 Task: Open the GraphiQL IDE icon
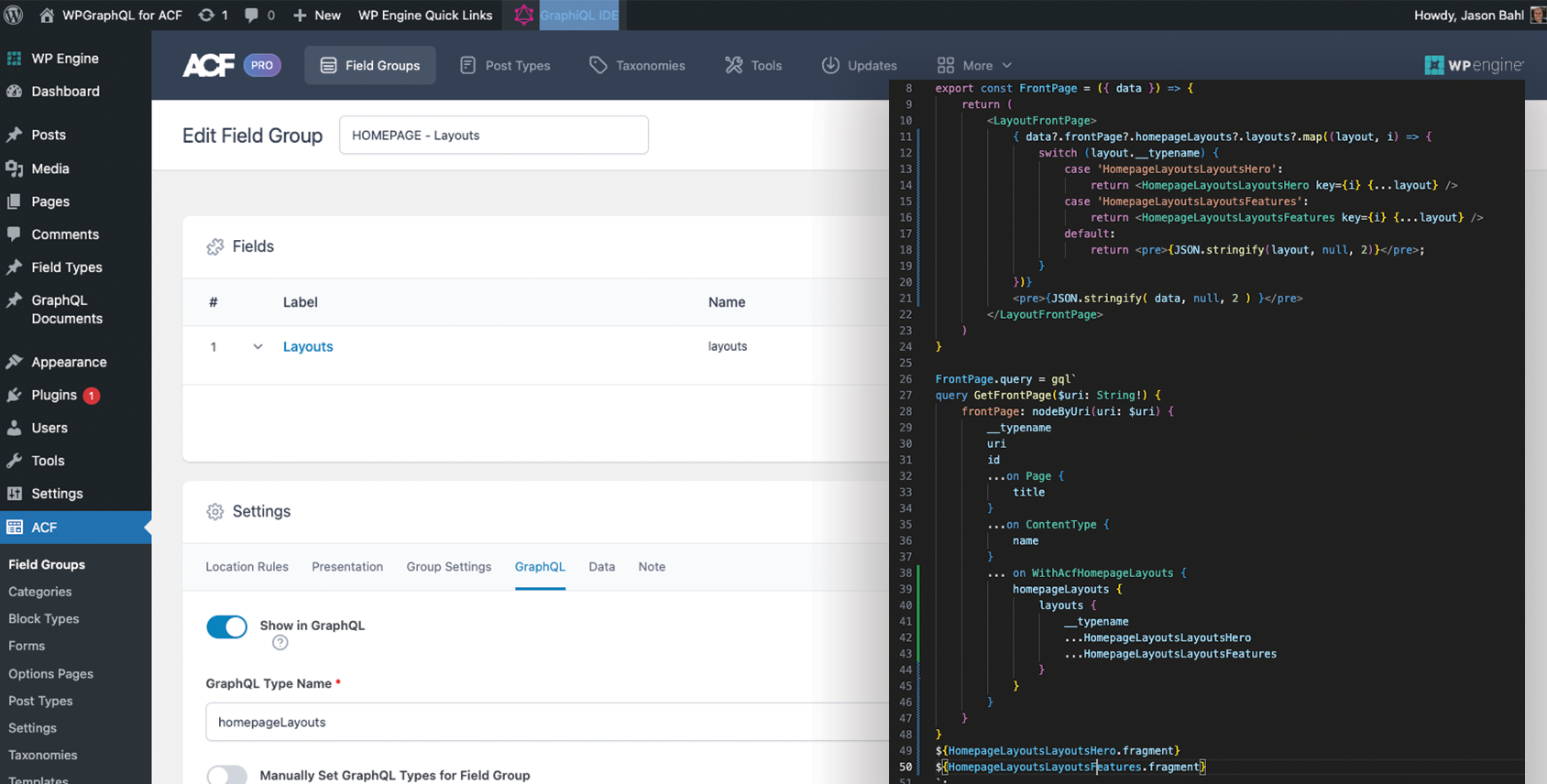[x=523, y=15]
